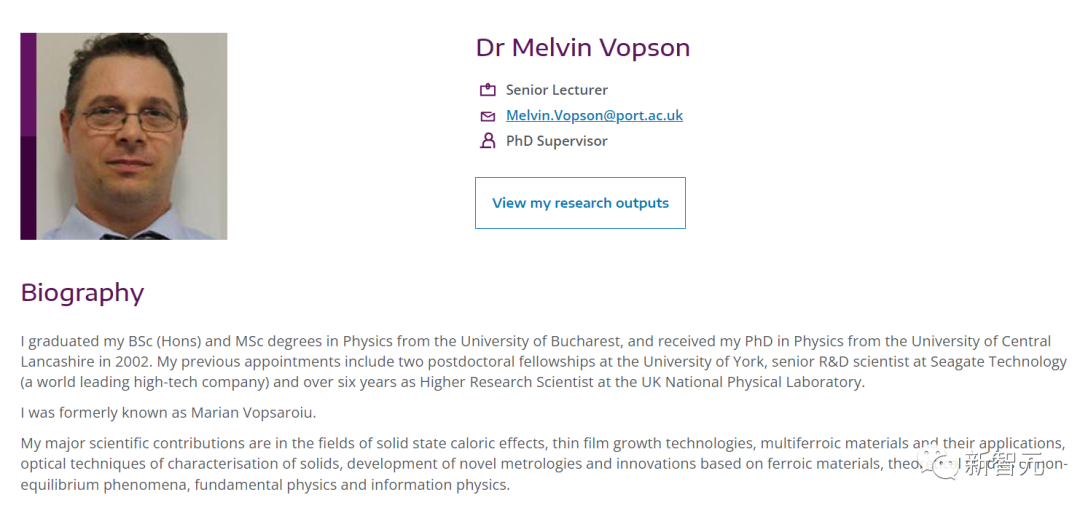Viewport: 1080px width, 511px height.
Task: Click Dr Melvin Vopson's profile photo
Action: 132,136
